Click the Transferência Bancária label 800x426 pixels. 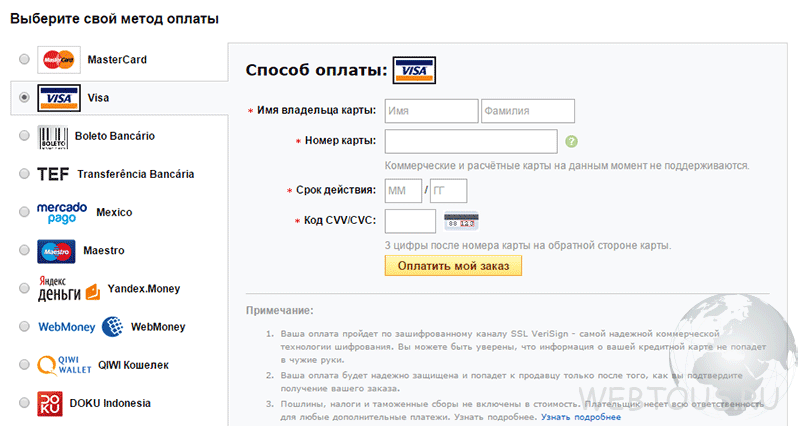pyautogui.click(x=136, y=174)
